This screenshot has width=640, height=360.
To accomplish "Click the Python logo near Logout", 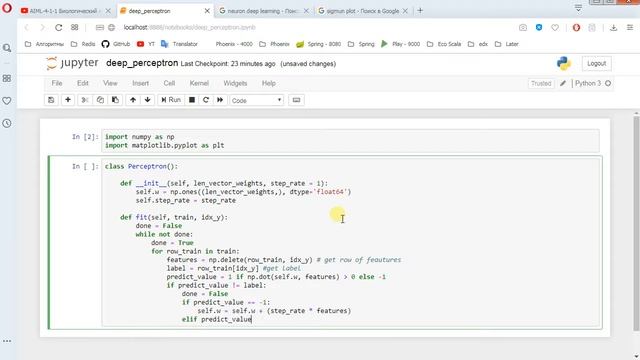I will tap(564, 63).
